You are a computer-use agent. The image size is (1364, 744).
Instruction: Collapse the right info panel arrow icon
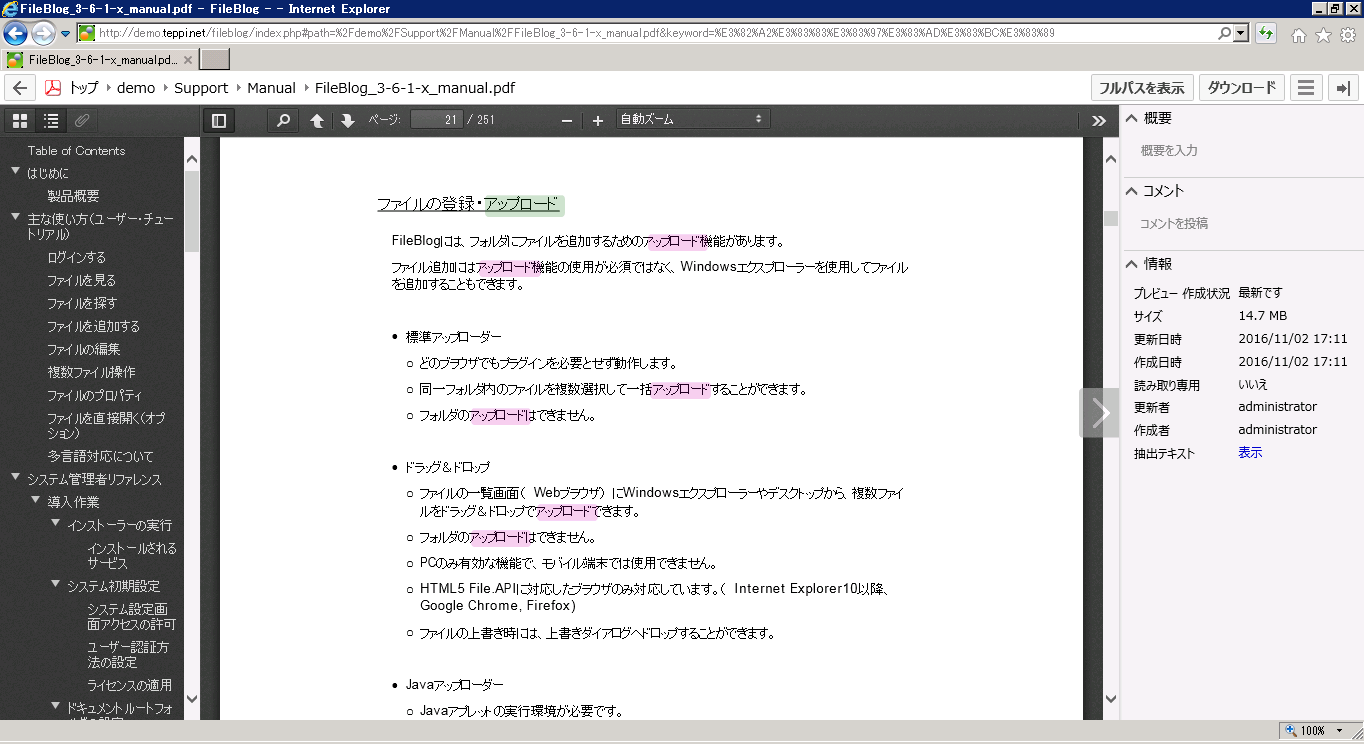point(1343,88)
